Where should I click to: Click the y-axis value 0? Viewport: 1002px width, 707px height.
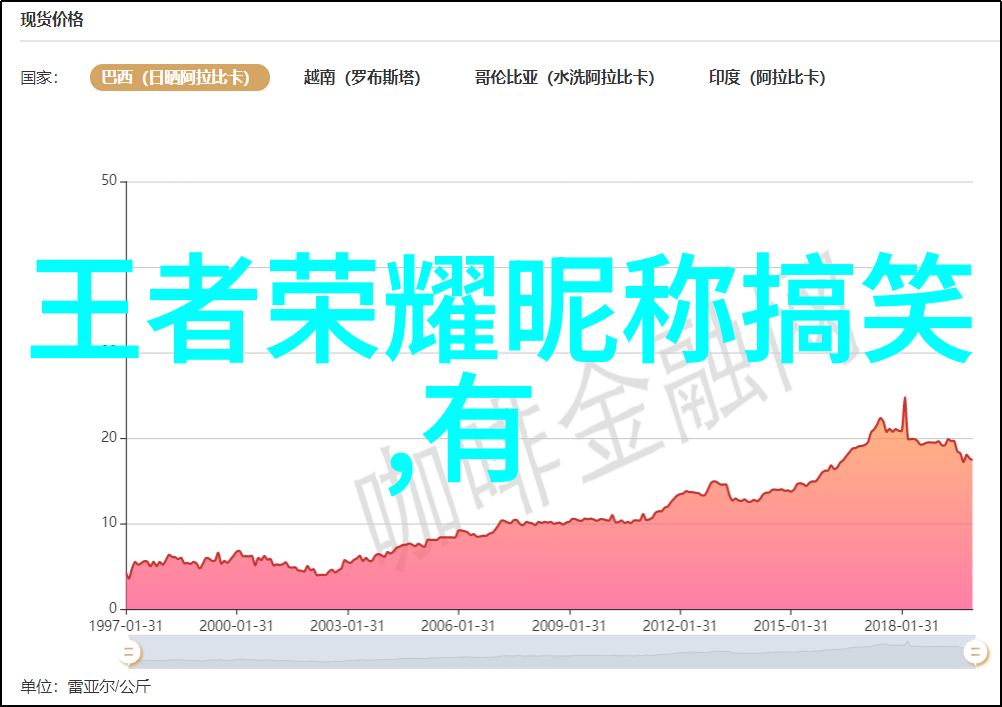tap(113, 608)
